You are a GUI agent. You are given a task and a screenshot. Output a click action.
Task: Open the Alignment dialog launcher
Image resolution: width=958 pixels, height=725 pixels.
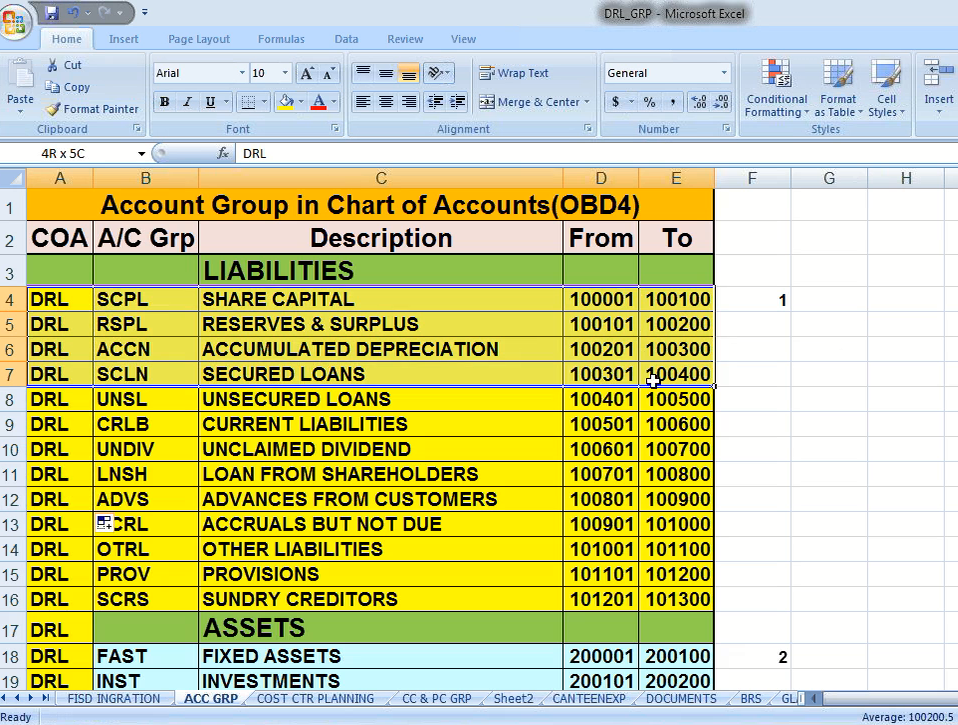tap(588, 128)
